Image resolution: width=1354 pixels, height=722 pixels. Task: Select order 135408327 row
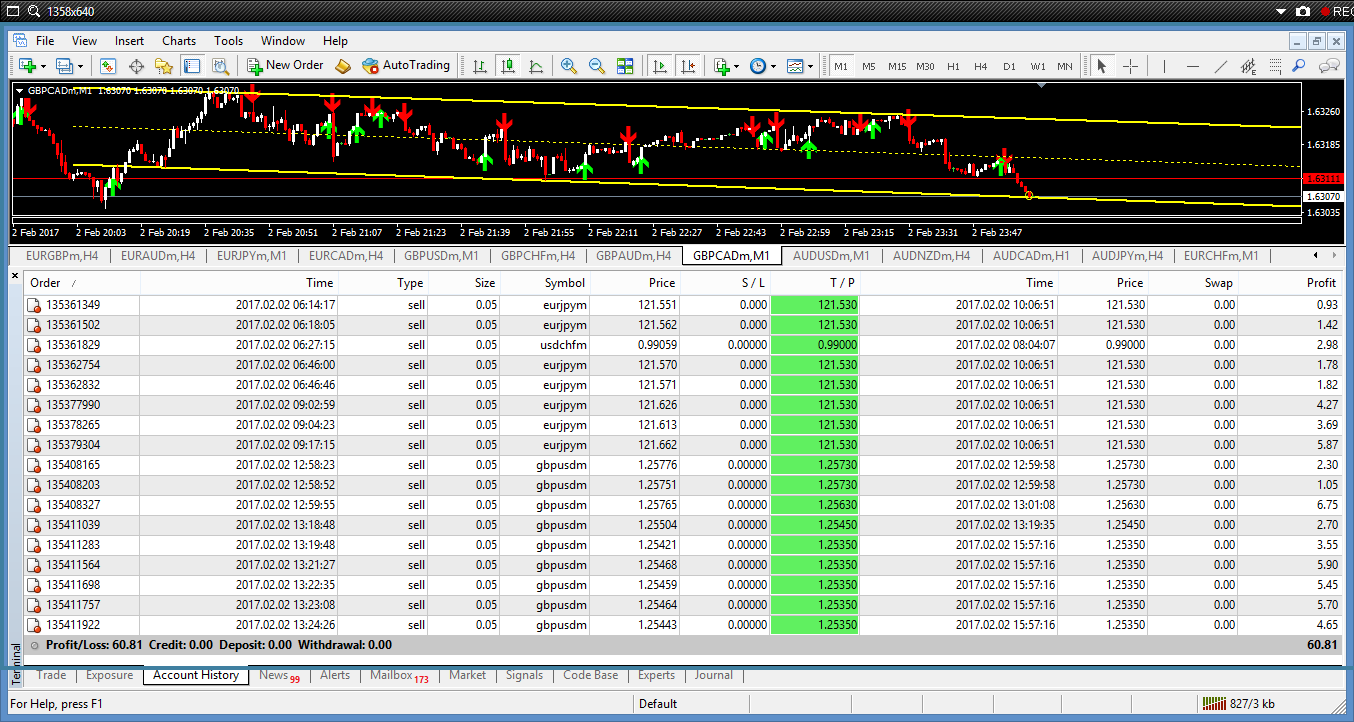point(683,505)
